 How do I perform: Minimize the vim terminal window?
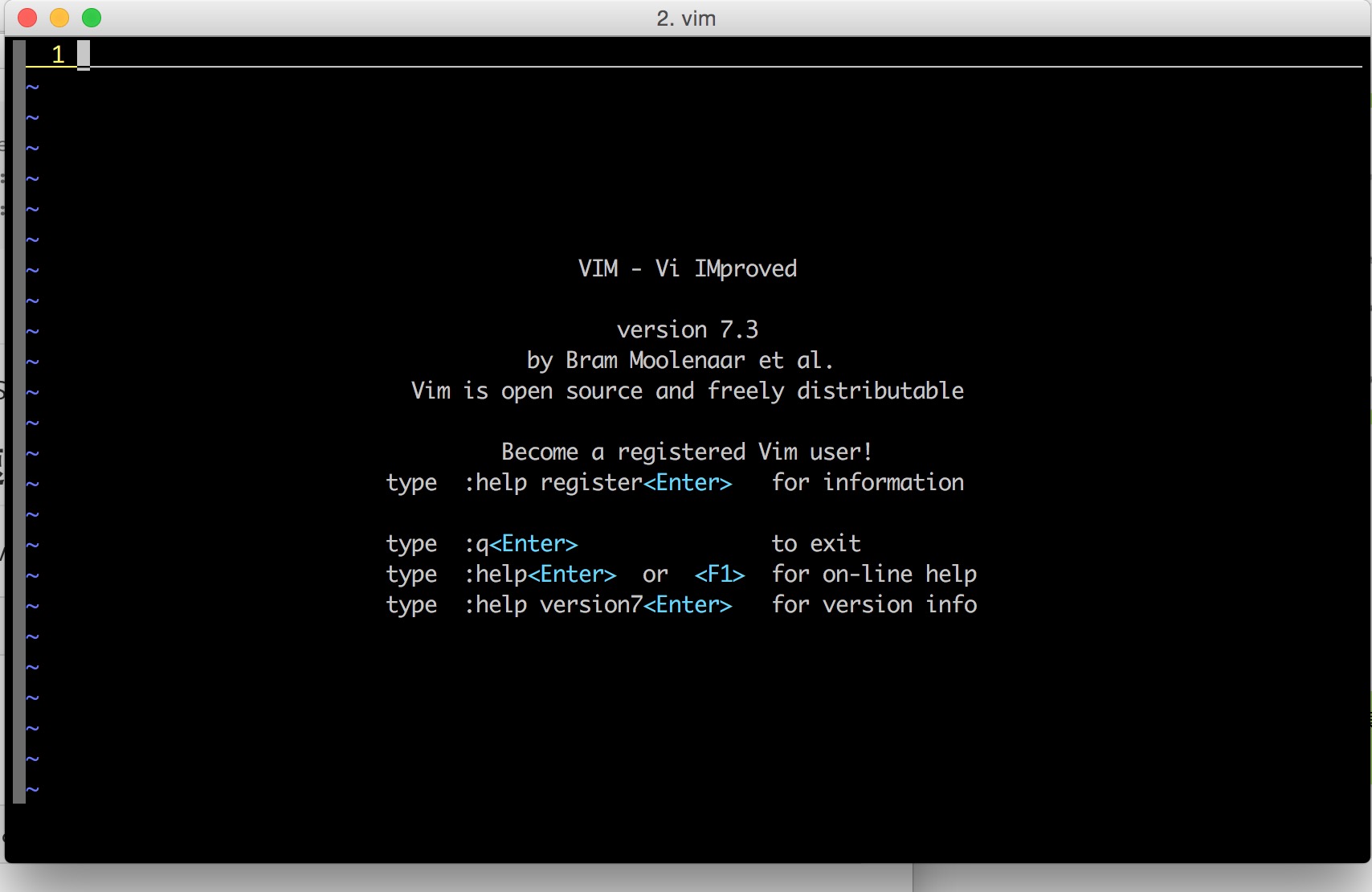pyautogui.click(x=59, y=18)
